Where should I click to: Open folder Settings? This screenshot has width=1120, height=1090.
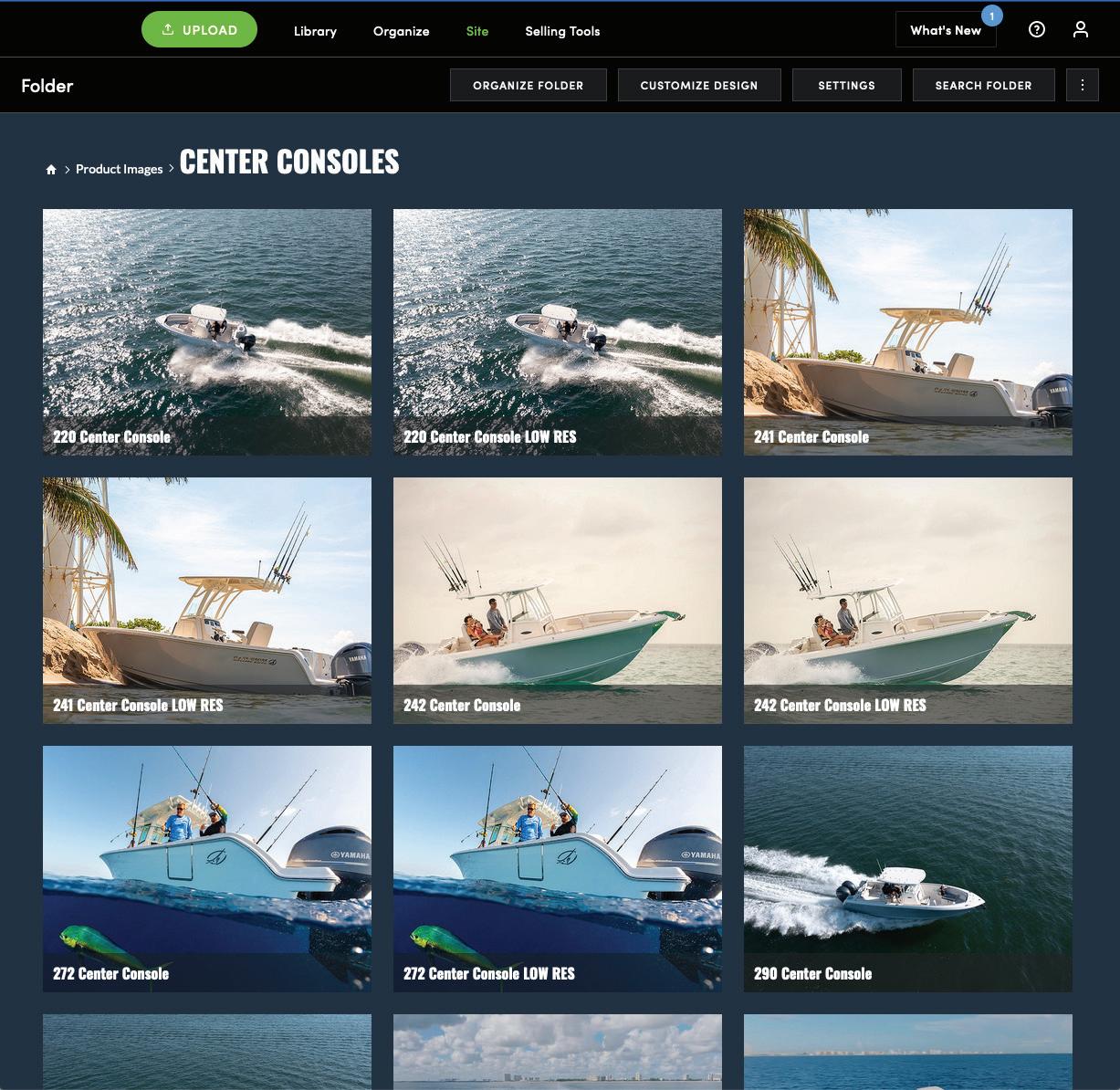pyautogui.click(x=846, y=85)
